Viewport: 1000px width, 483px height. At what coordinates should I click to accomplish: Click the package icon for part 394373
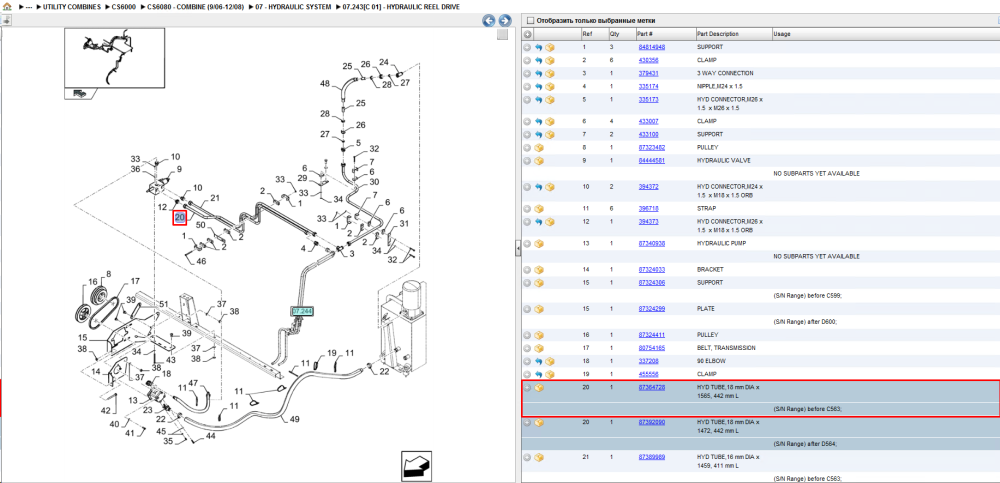click(x=550, y=221)
